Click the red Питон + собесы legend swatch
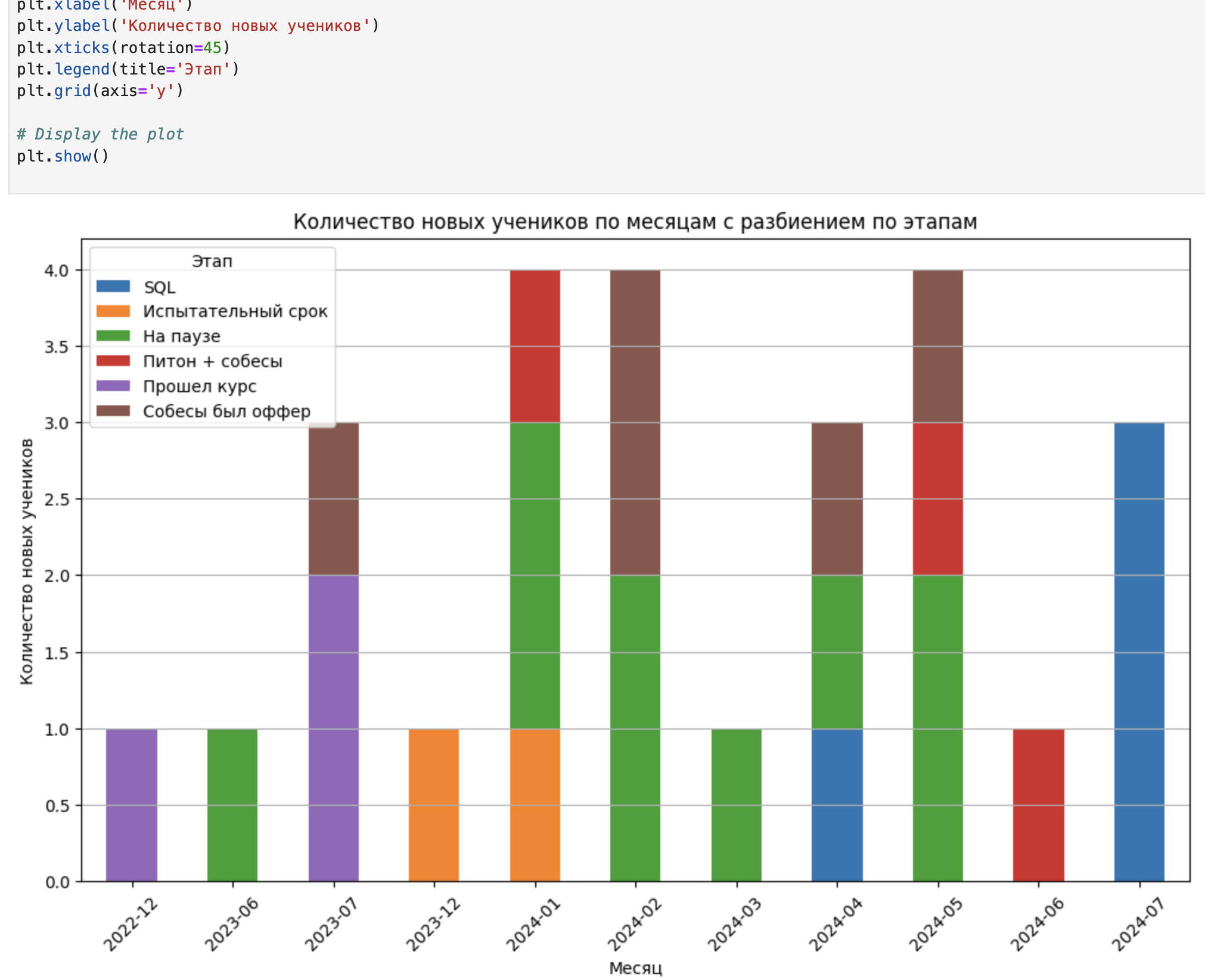 pyautogui.click(x=113, y=361)
